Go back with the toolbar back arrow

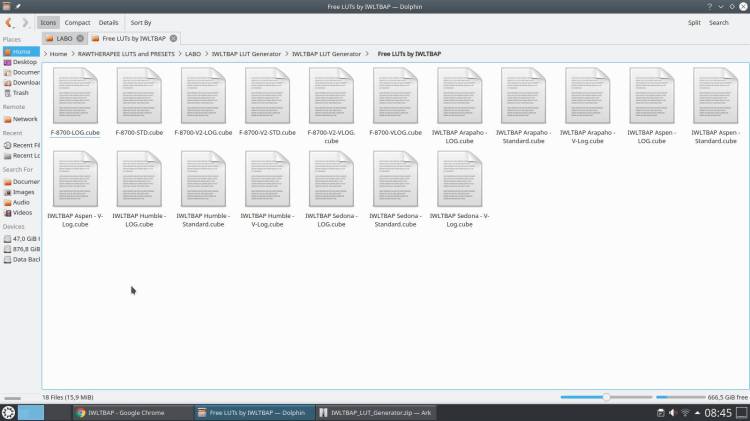(x=9, y=22)
